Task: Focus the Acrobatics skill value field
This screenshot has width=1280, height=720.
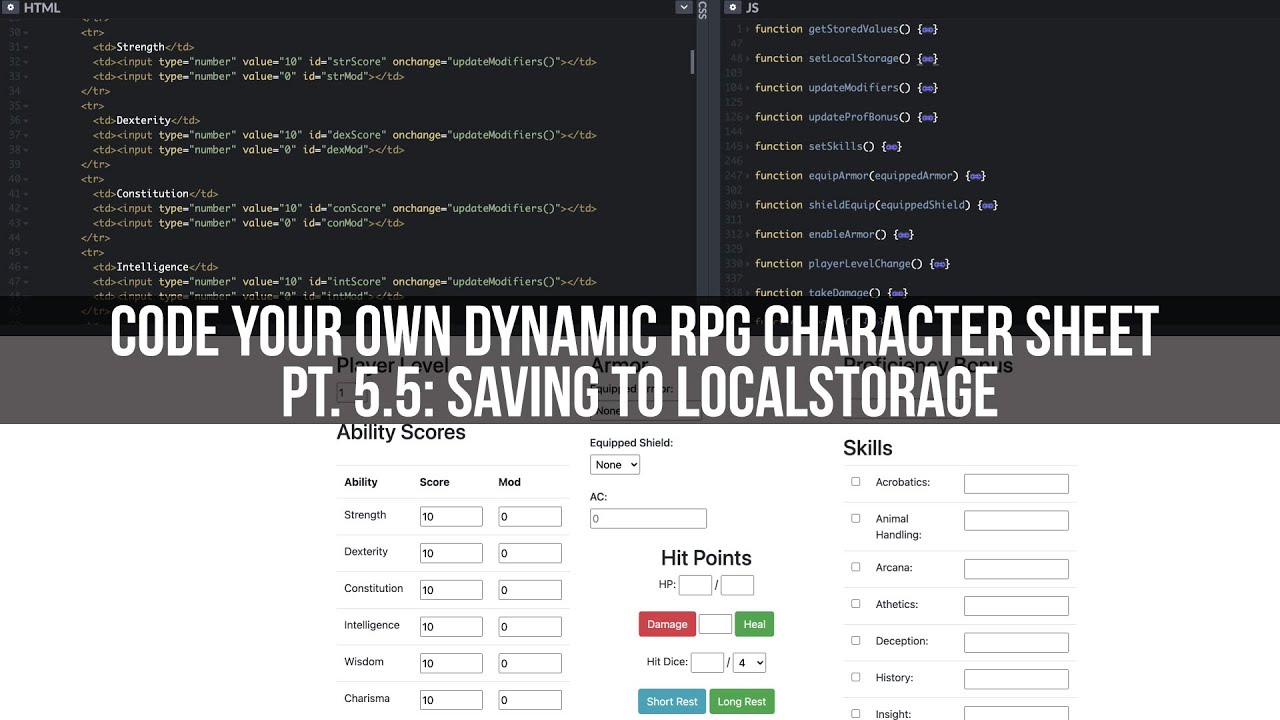Action: pos(1016,484)
